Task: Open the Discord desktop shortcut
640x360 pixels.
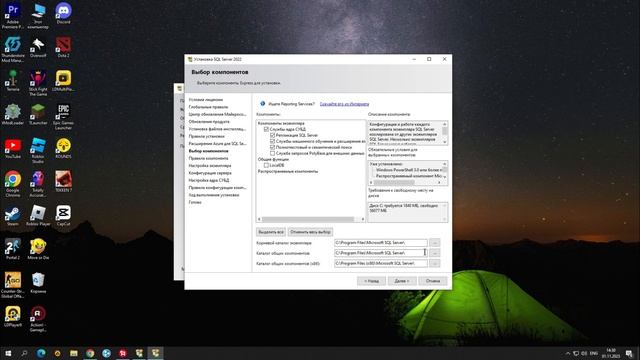Action: [x=63, y=13]
